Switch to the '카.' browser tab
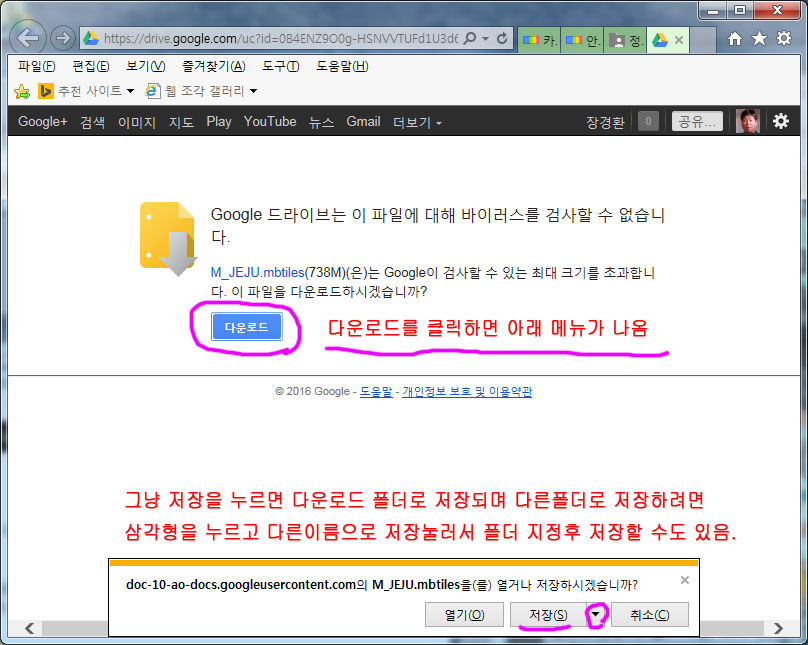This screenshot has height=645, width=808. point(539,40)
